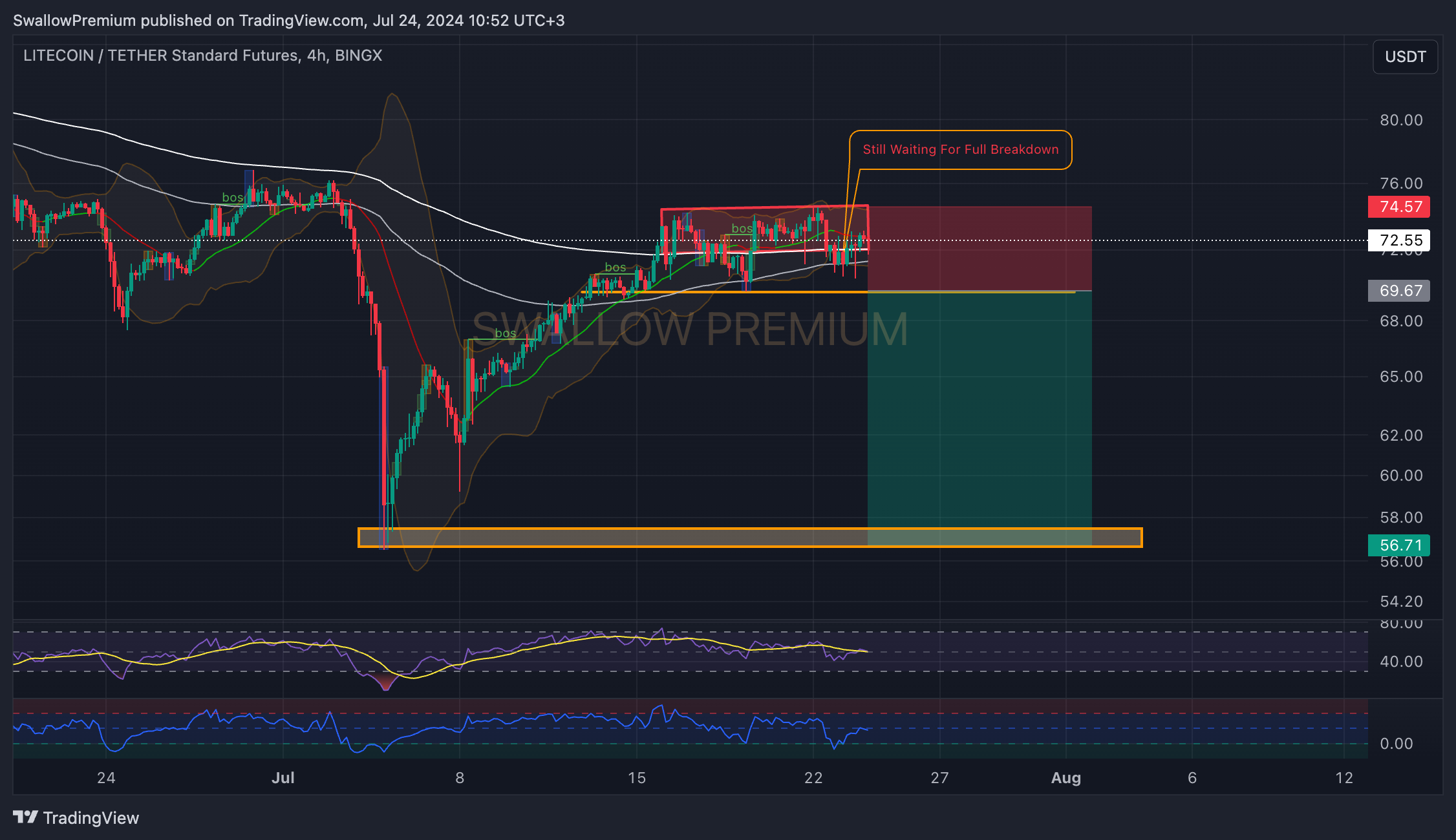Viewport: 1456px width, 840px height.
Task: Click the 'Still Waiting For Full Breakdown' callout
Action: tap(960, 150)
